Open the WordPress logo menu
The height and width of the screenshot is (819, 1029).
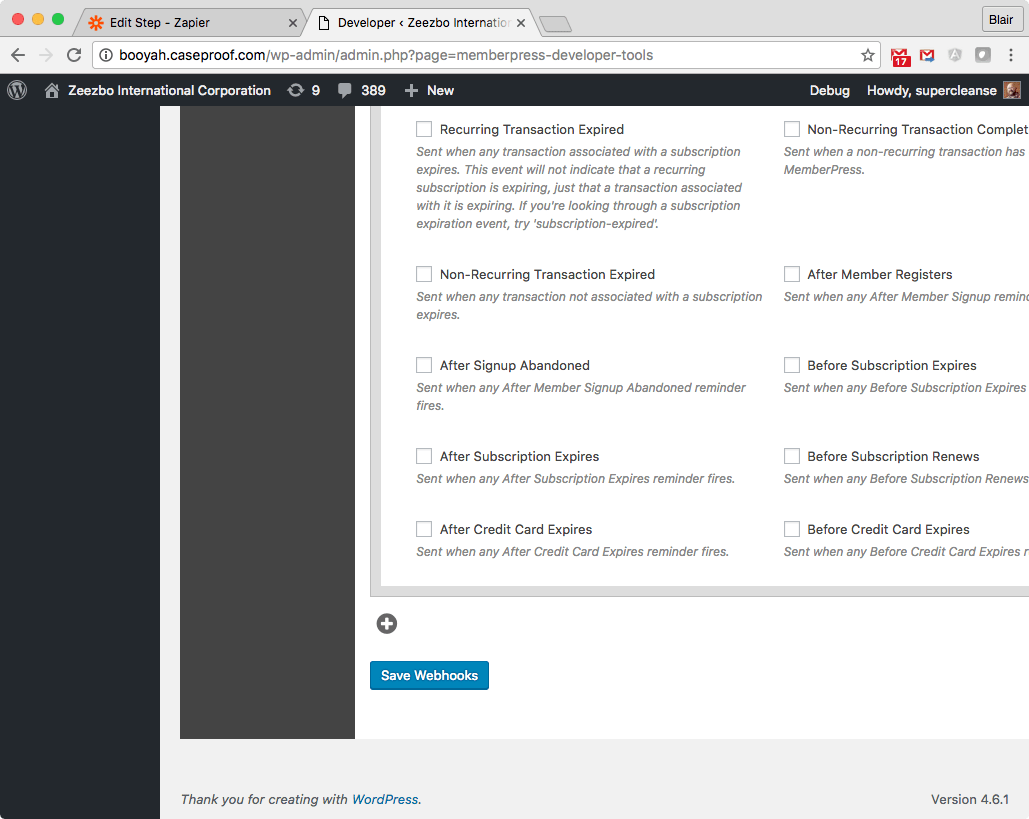tap(17, 90)
